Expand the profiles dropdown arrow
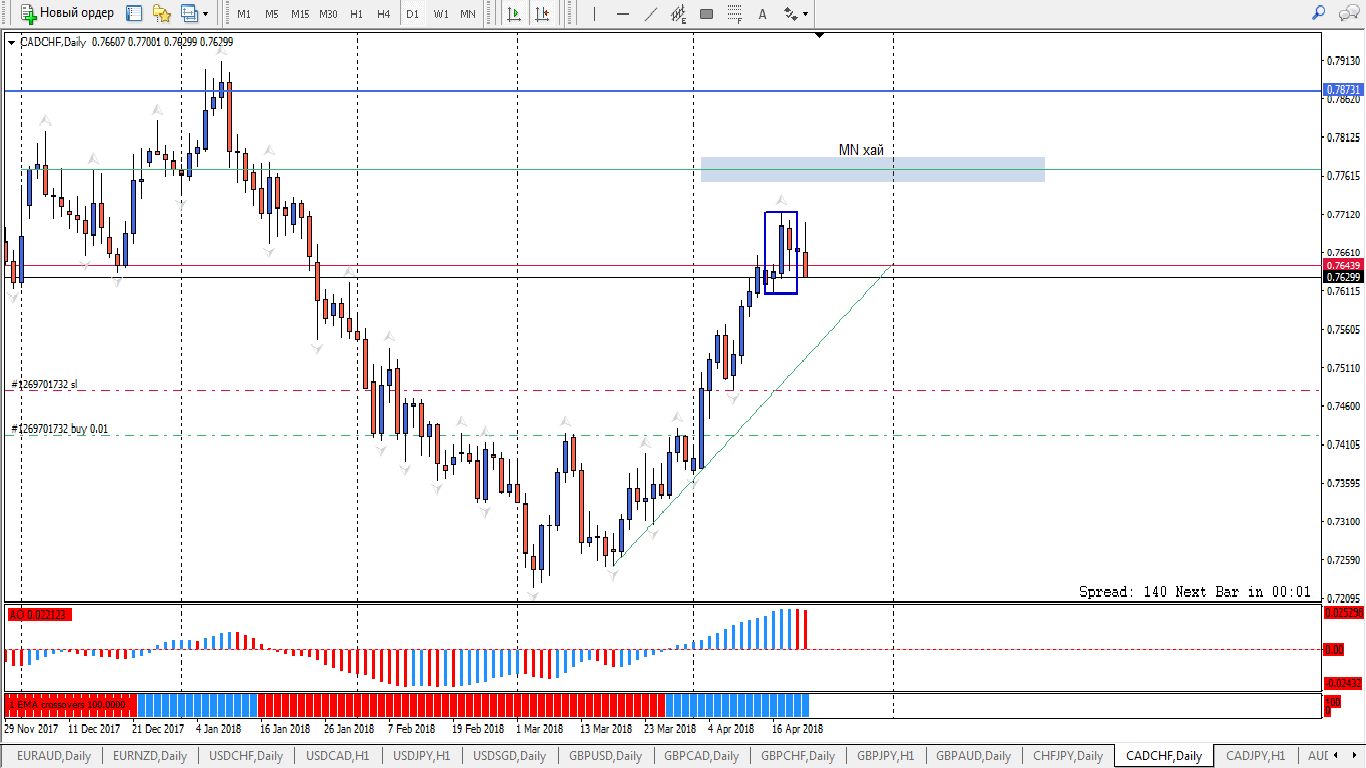The width and height of the screenshot is (1366, 768). tap(206, 14)
